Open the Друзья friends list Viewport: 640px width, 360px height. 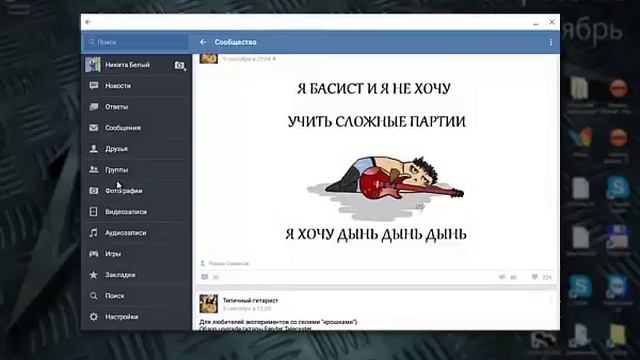(137, 149)
